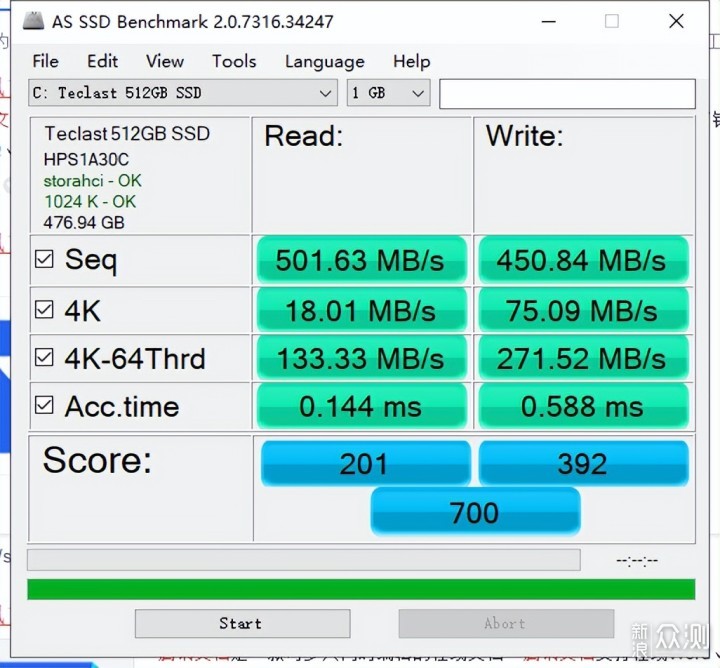Open the Language menu
The width and height of the screenshot is (720, 668).
(x=325, y=61)
